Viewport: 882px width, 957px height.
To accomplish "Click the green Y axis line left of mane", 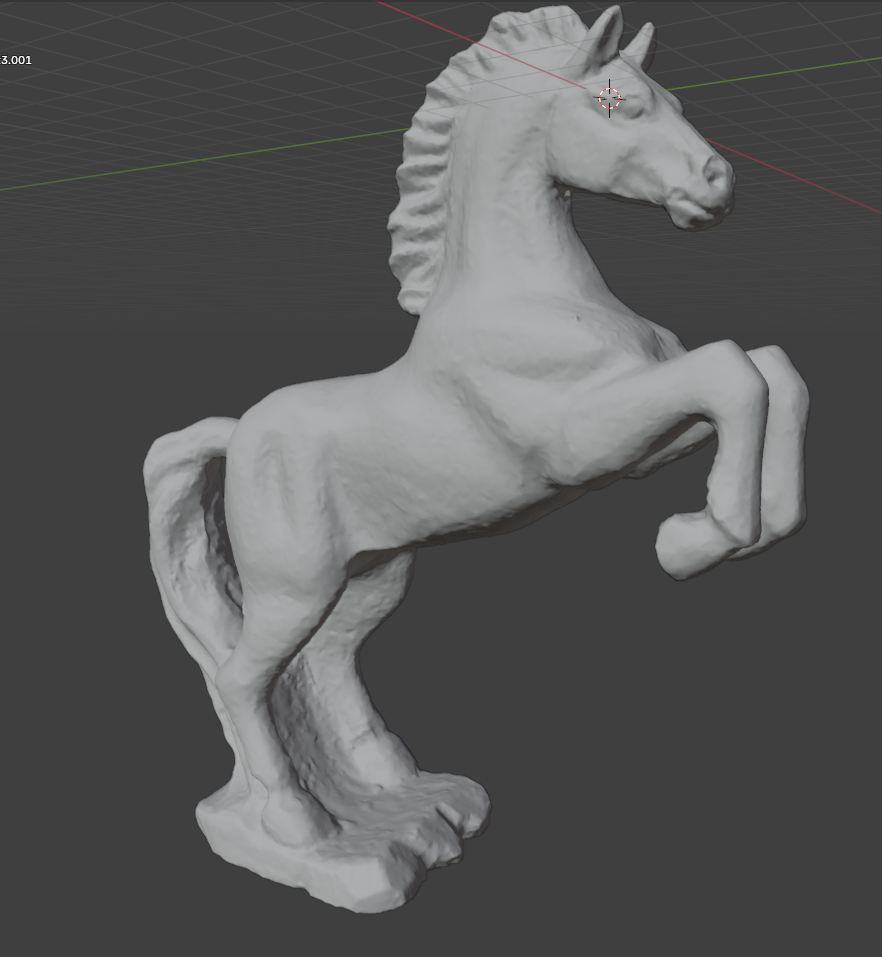I will [200, 161].
